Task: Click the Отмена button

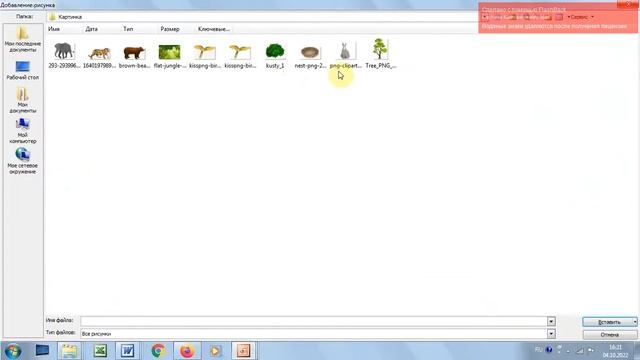Action: click(x=610, y=335)
